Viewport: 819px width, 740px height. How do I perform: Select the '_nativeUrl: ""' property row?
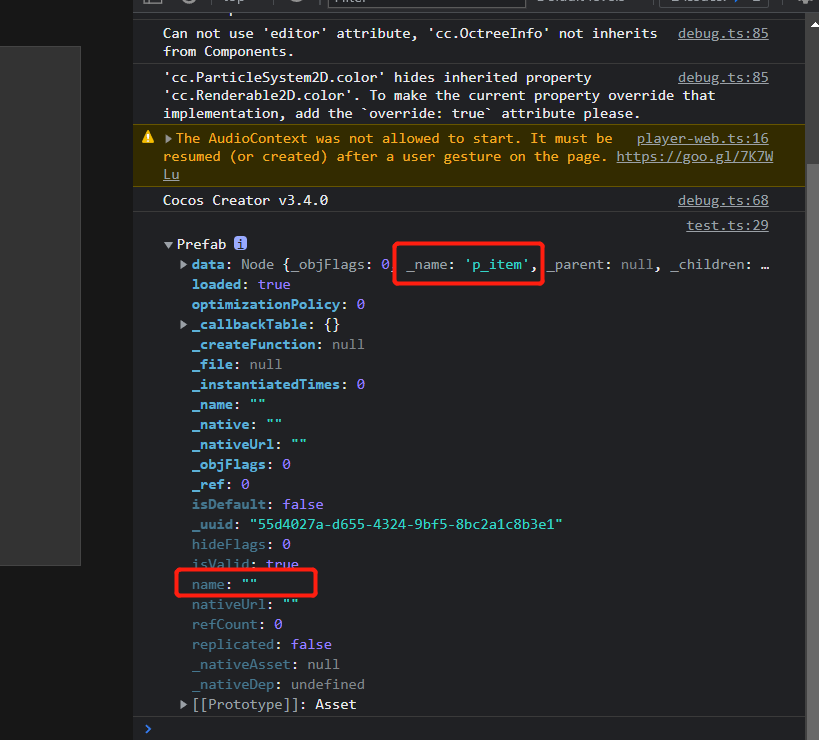click(249, 444)
